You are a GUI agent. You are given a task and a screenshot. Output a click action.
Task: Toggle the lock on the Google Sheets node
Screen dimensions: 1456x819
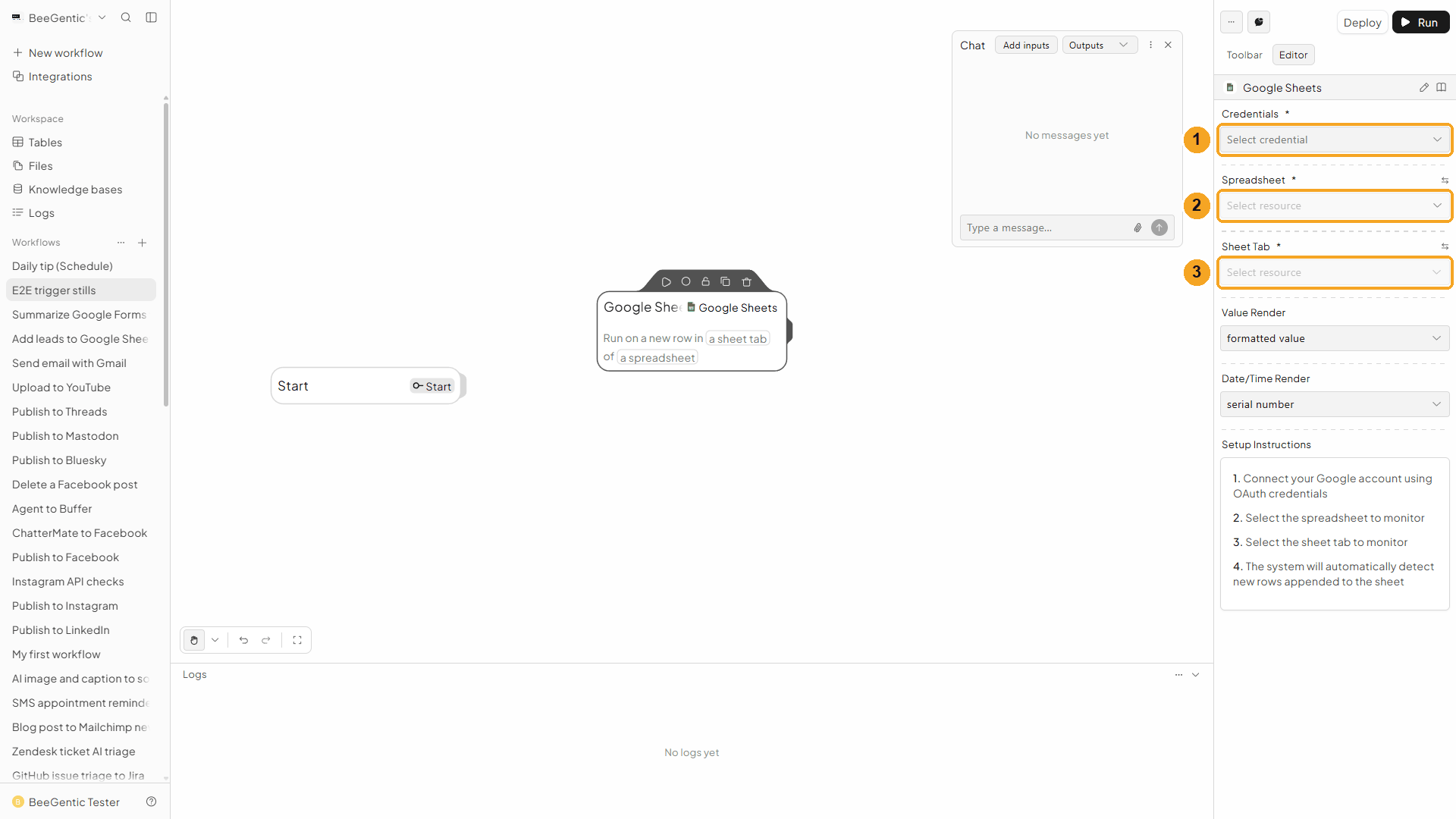pyautogui.click(x=705, y=281)
